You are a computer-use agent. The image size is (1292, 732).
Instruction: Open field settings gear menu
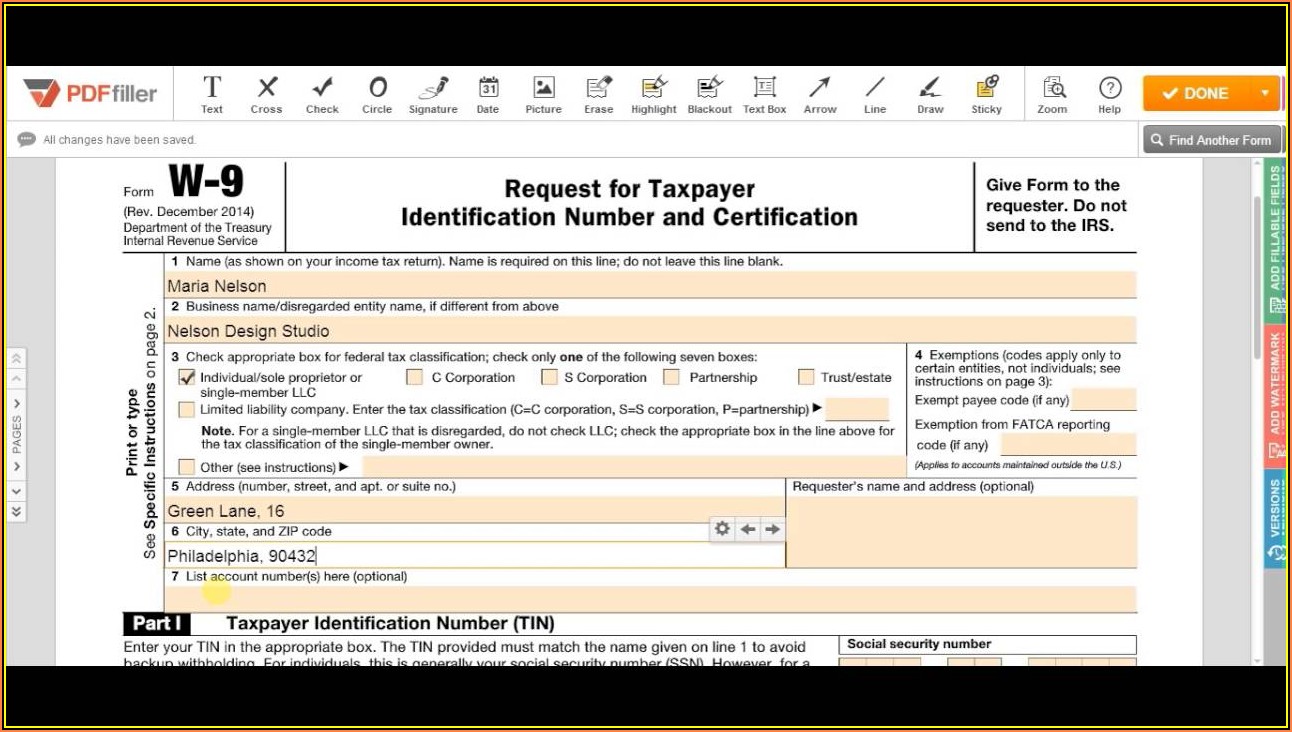722,529
